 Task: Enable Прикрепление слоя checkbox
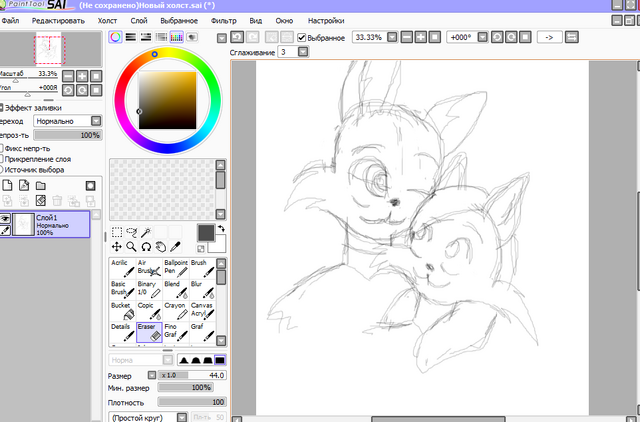[1, 159]
